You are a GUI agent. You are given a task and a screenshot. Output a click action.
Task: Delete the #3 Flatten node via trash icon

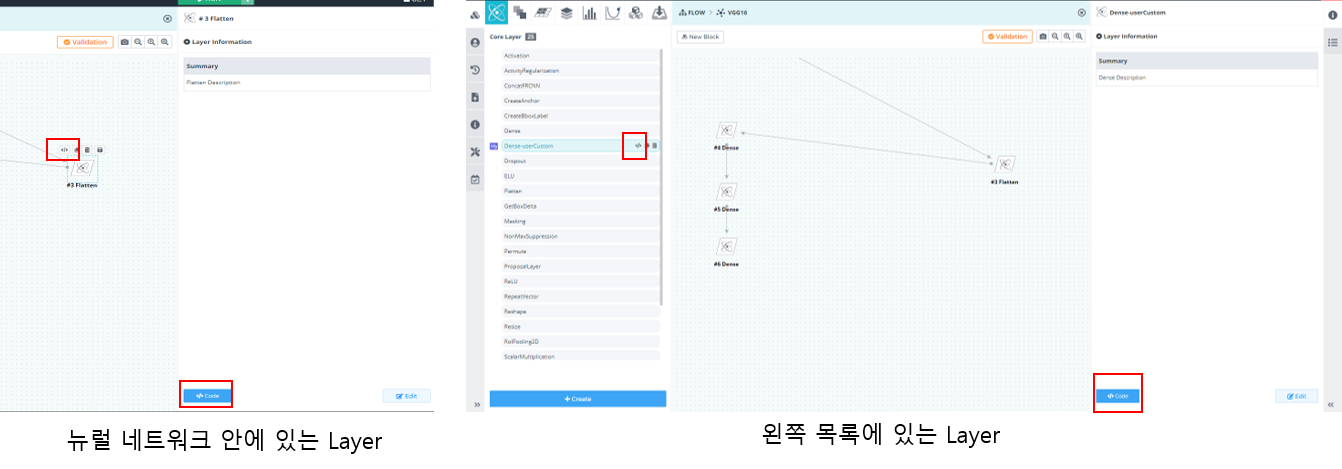point(87,150)
